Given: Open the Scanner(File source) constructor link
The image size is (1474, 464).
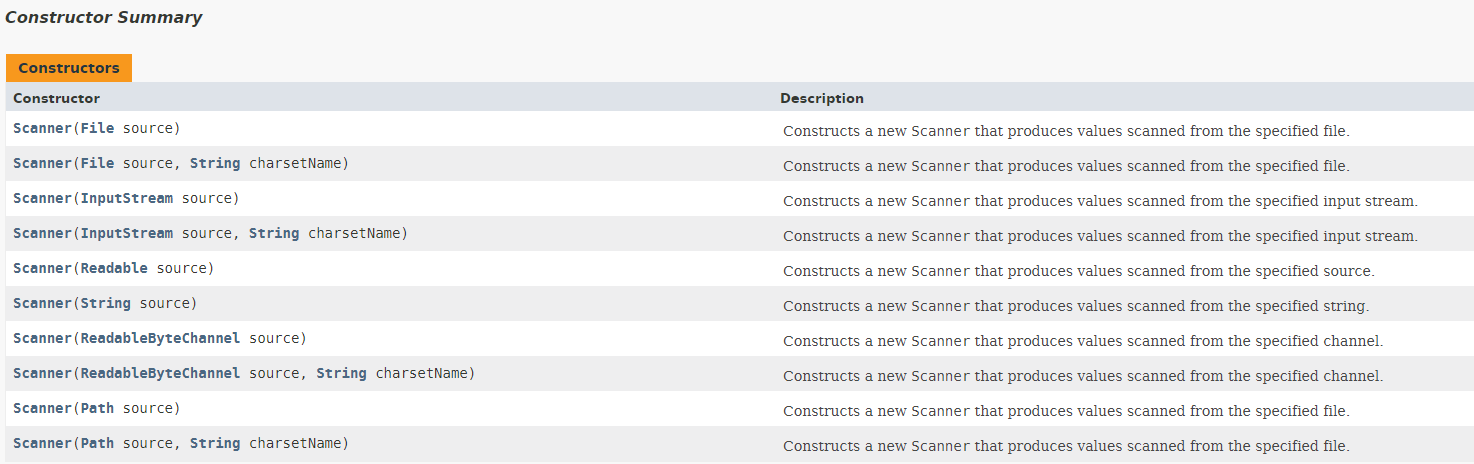Looking at the screenshot, I should 42,128.
